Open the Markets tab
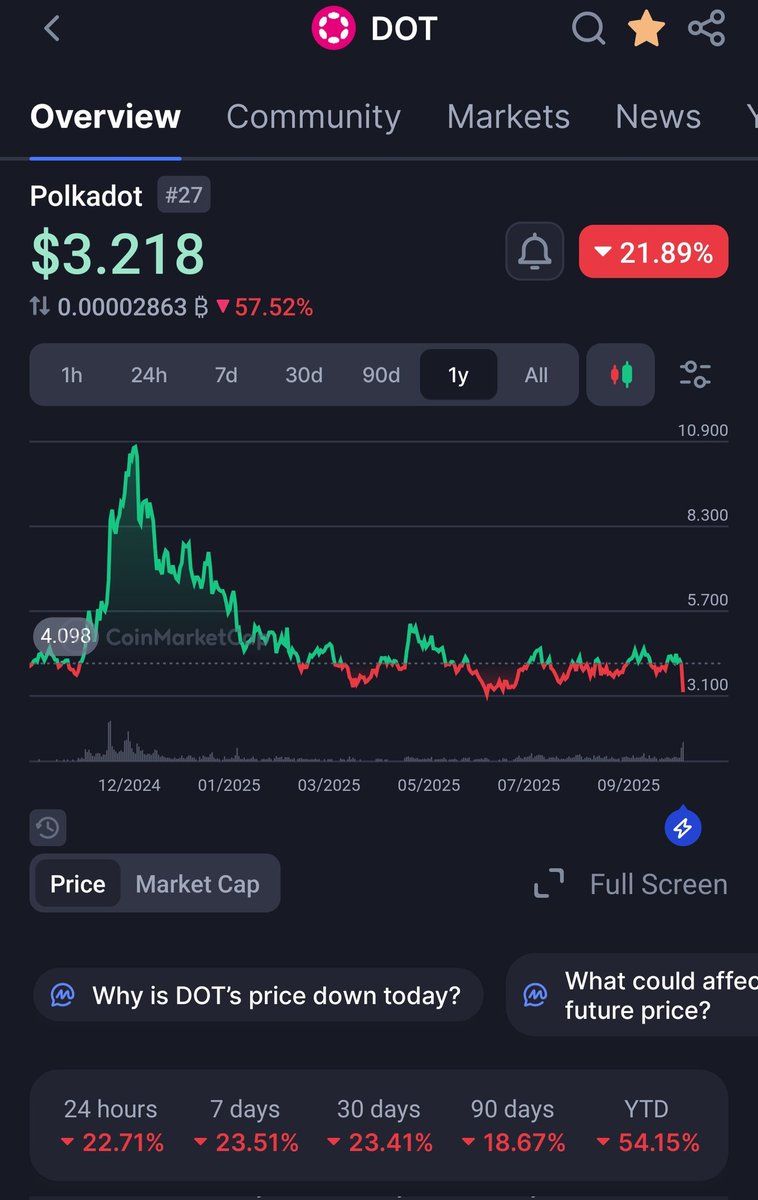 (x=508, y=117)
